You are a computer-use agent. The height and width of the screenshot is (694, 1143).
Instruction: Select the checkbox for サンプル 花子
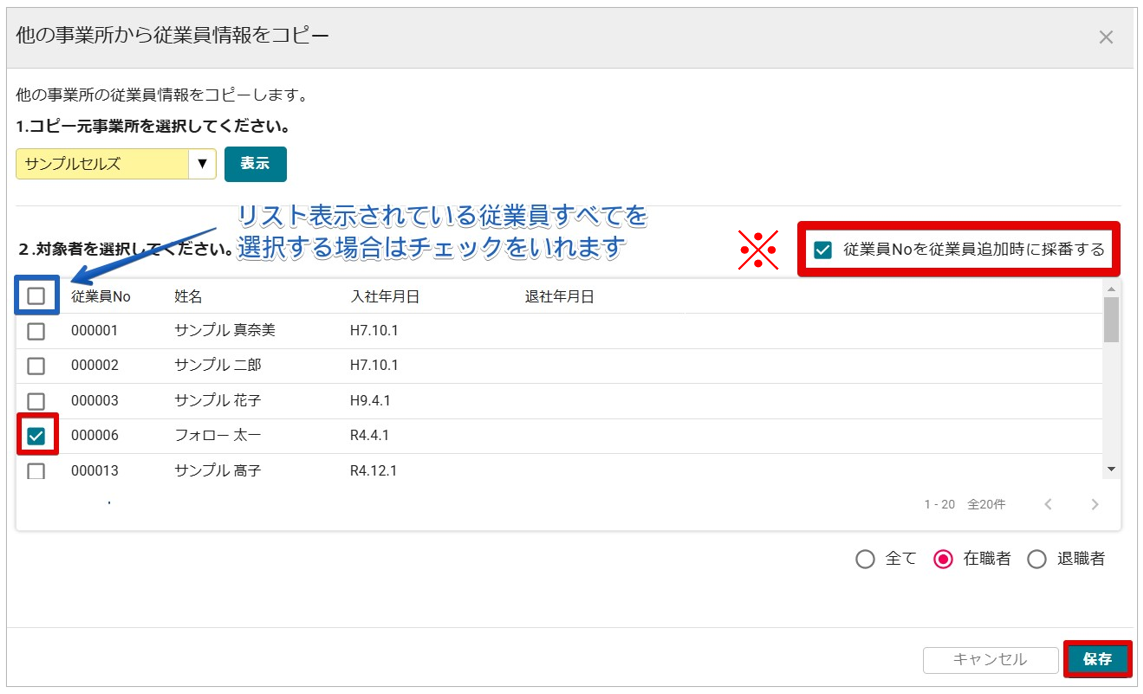(36, 401)
